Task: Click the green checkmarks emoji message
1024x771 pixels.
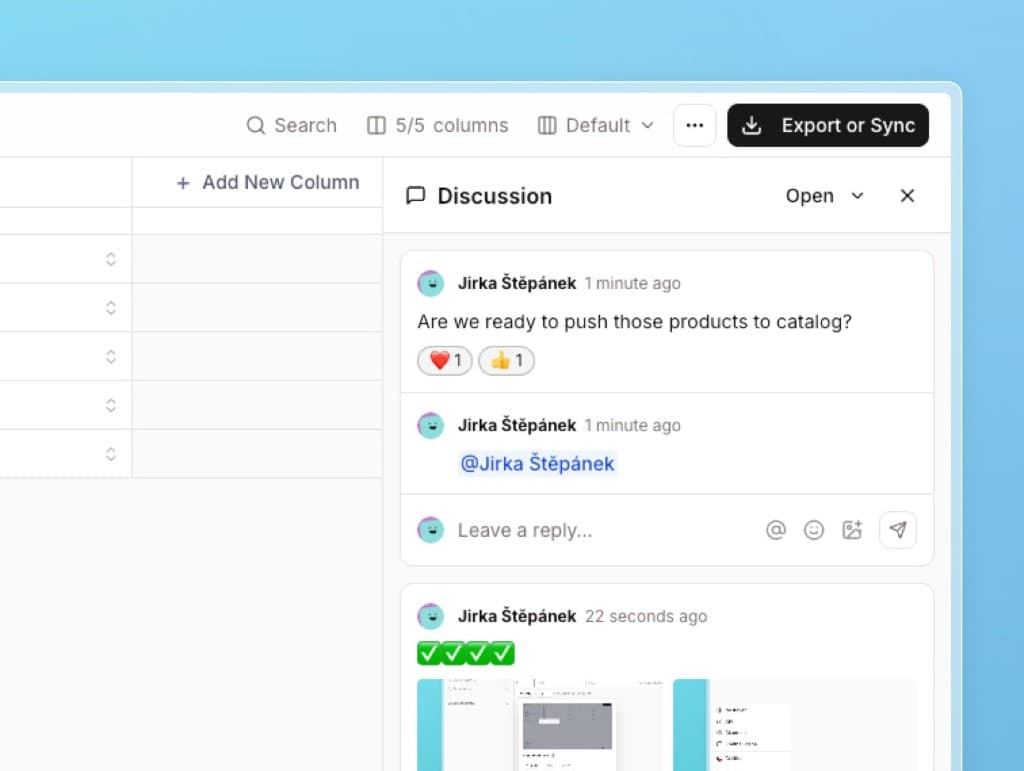Action: tap(466, 653)
